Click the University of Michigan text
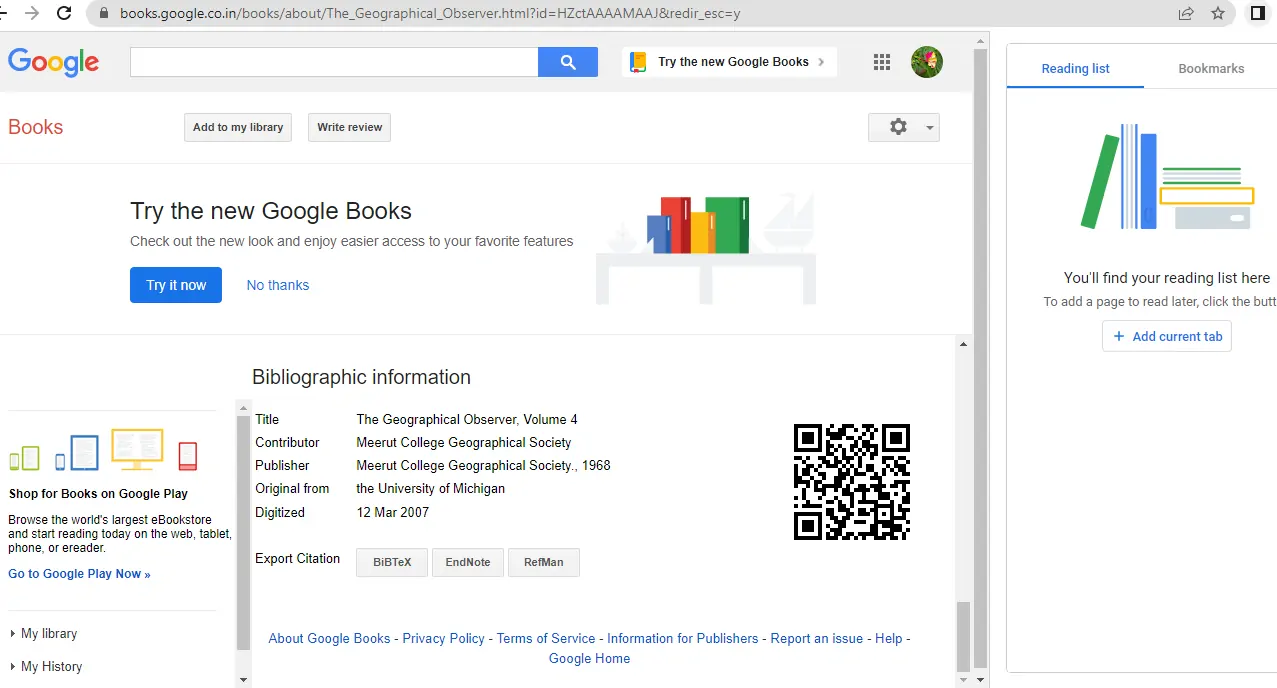This screenshot has height=688, width=1277. pyautogui.click(x=431, y=489)
